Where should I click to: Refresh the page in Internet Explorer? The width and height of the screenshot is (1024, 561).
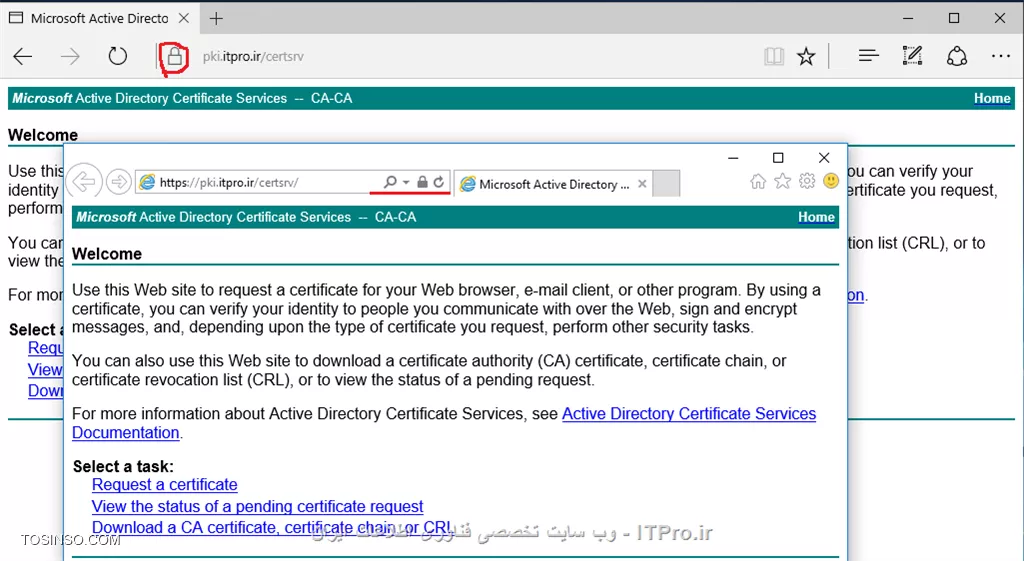pos(440,182)
